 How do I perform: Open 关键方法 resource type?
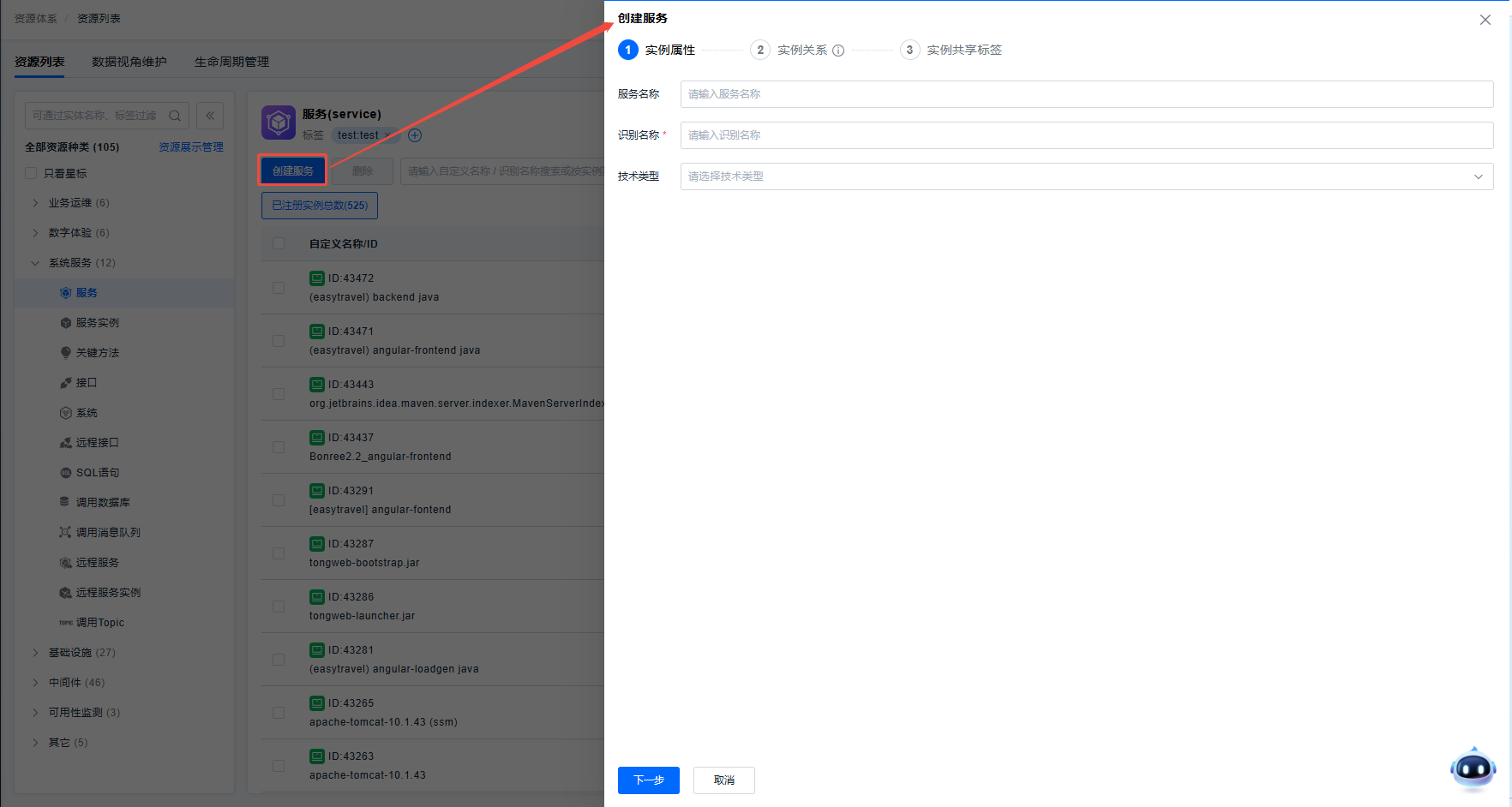(x=97, y=353)
